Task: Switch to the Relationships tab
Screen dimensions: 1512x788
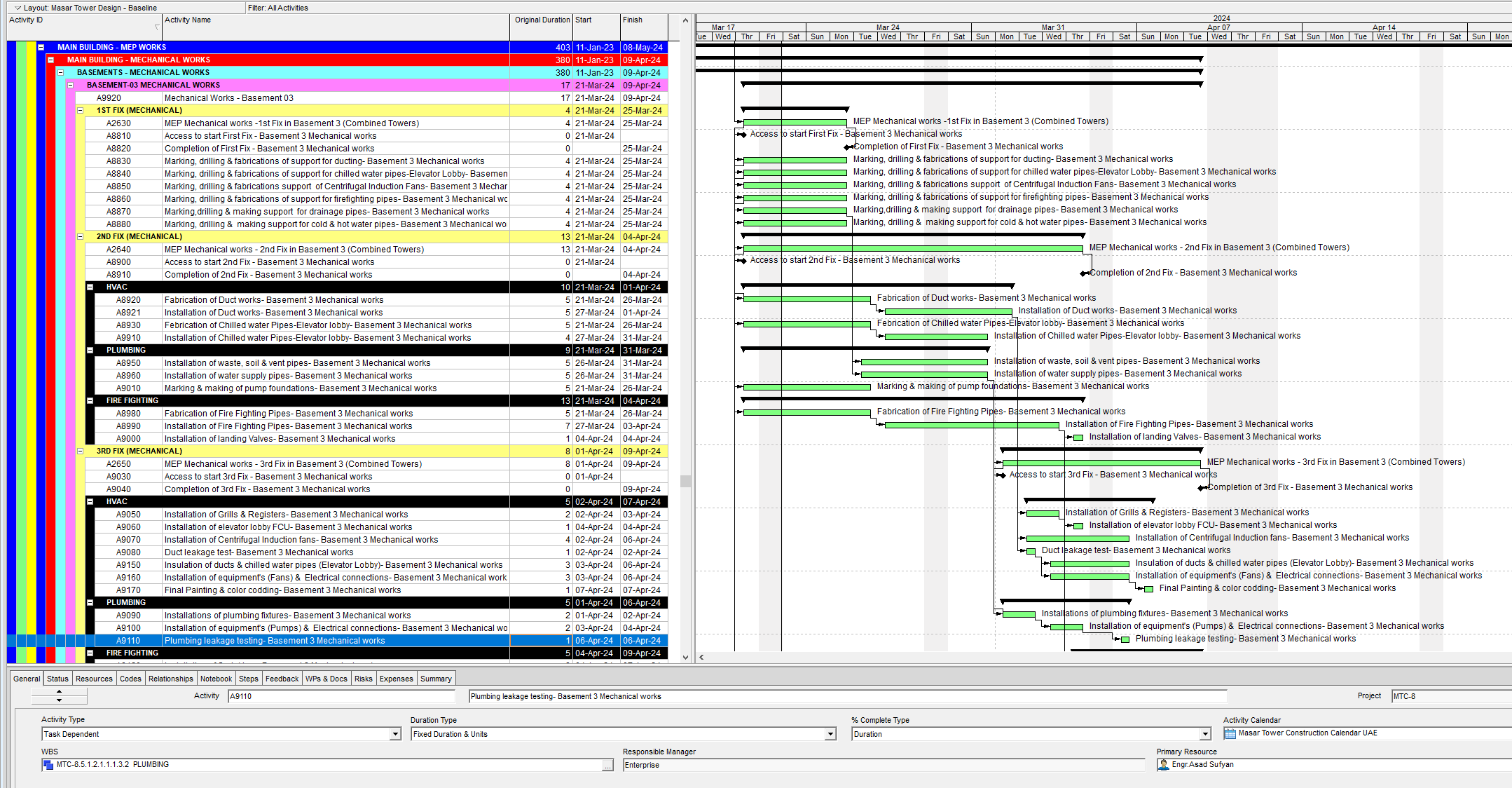Action: click(170, 679)
